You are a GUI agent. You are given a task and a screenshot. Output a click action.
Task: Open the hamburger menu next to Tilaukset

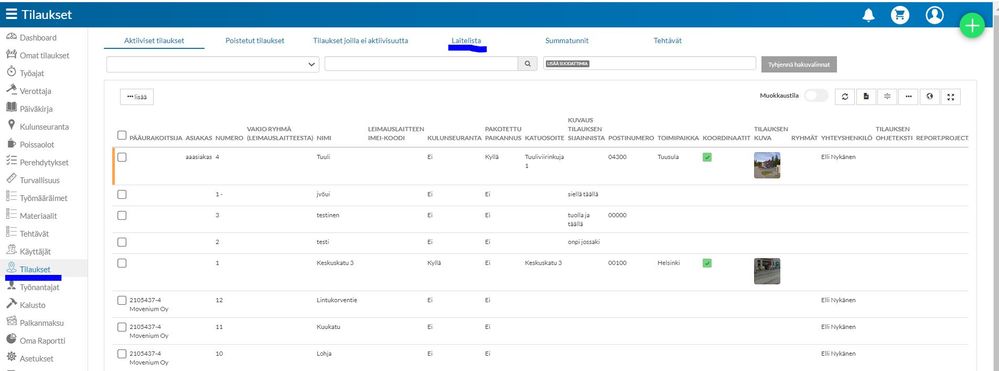[x=11, y=15]
